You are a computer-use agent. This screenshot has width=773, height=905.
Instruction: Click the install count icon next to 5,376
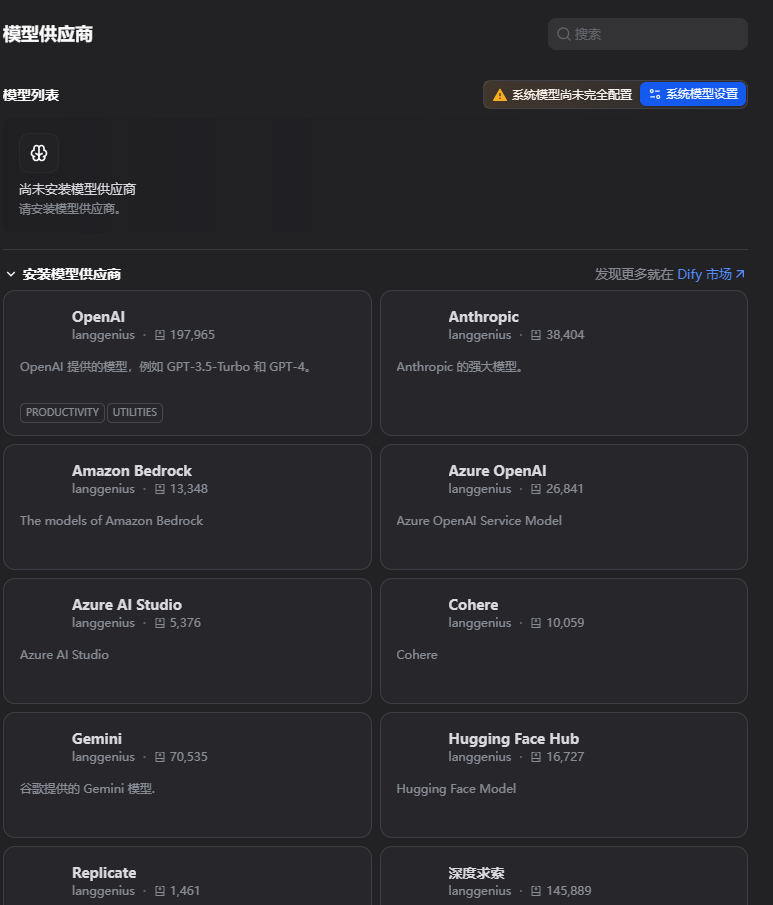click(160, 623)
